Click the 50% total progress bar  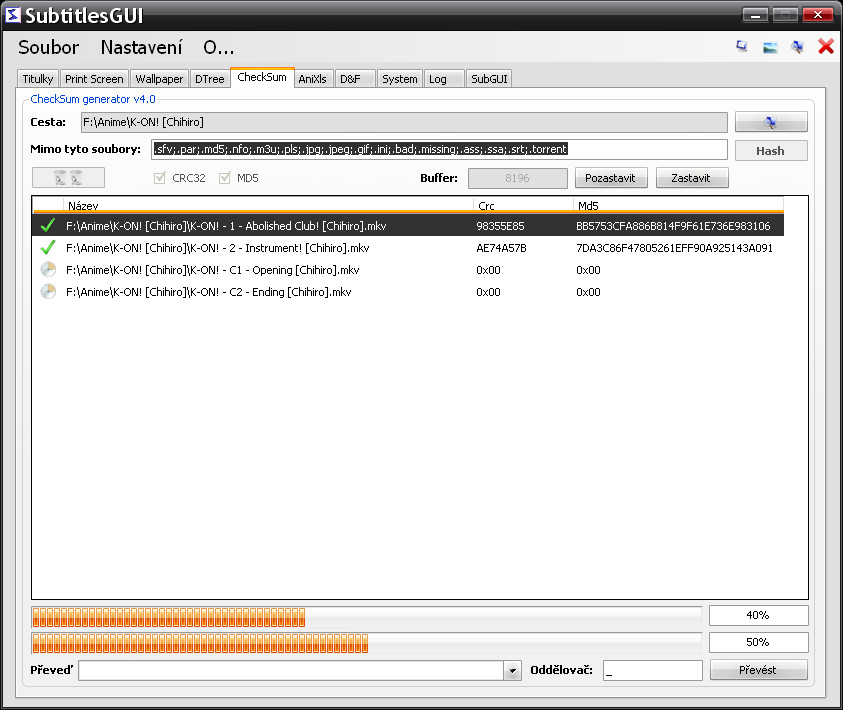click(x=367, y=643)
